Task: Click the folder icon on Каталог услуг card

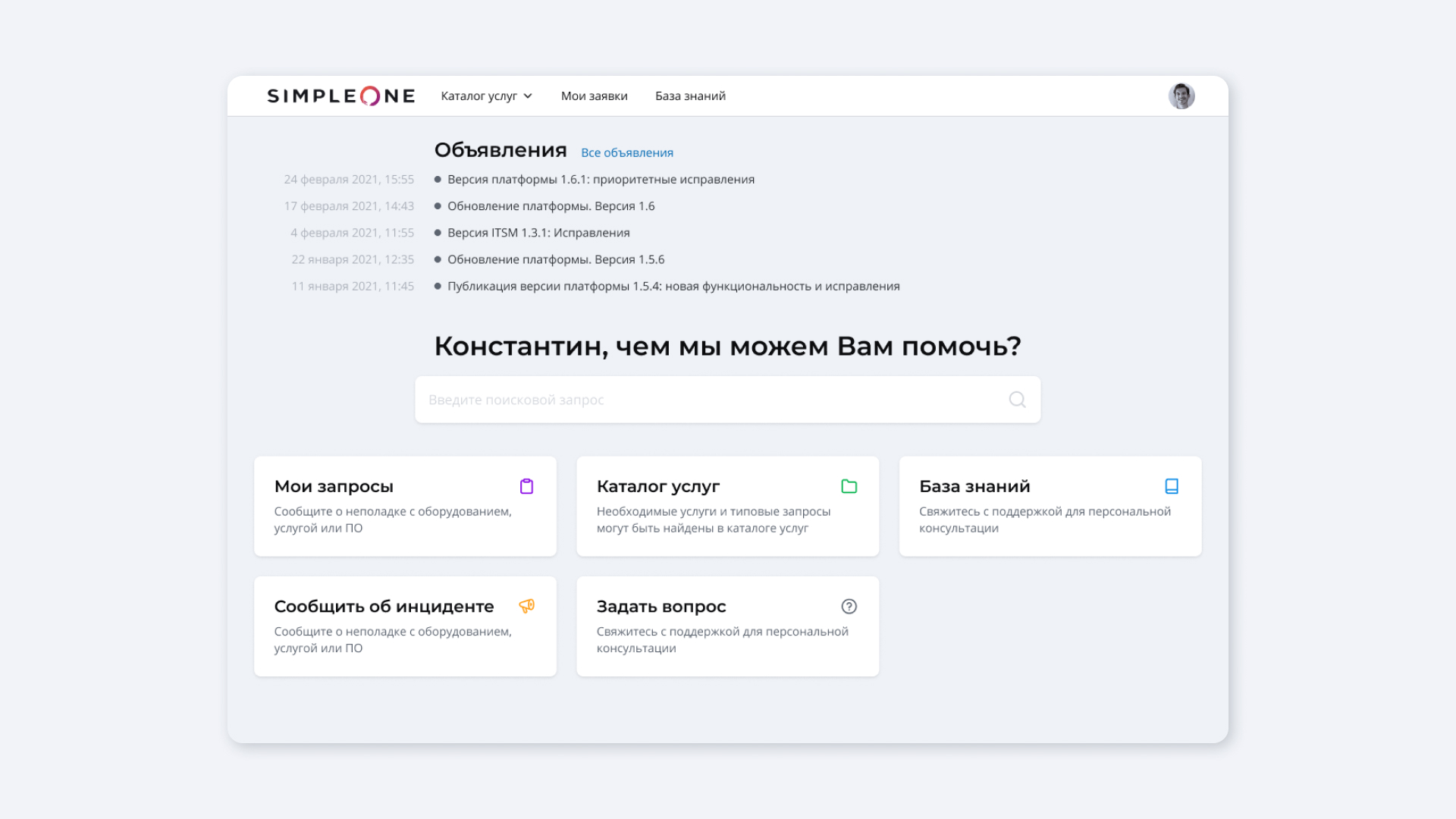Action: (x=849, y=486)
